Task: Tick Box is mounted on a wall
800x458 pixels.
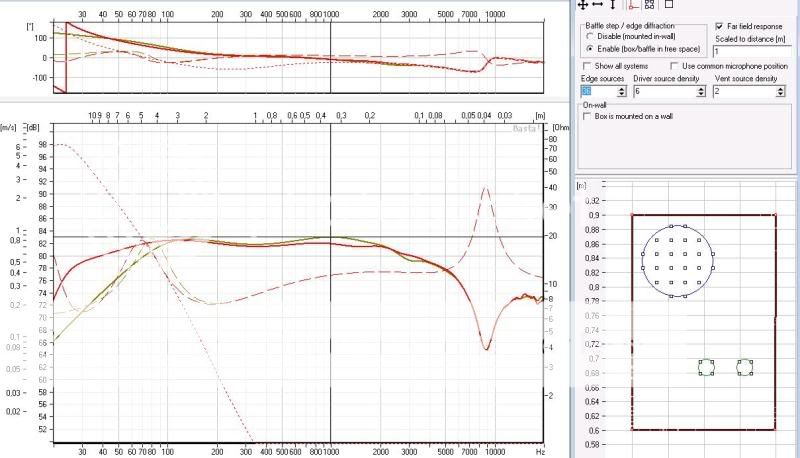Action: click(587, 116)
